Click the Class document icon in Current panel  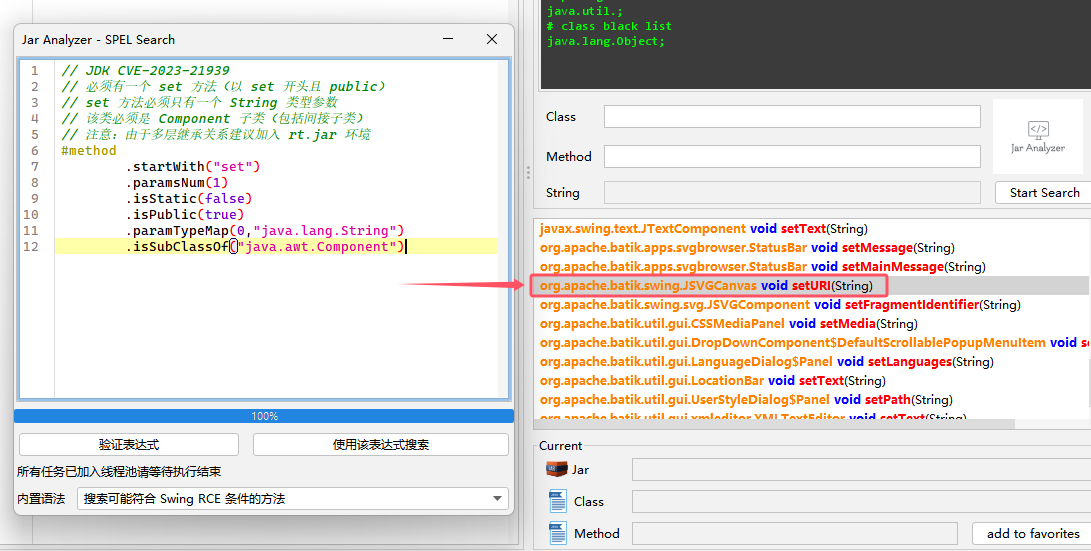pos(557,501)
